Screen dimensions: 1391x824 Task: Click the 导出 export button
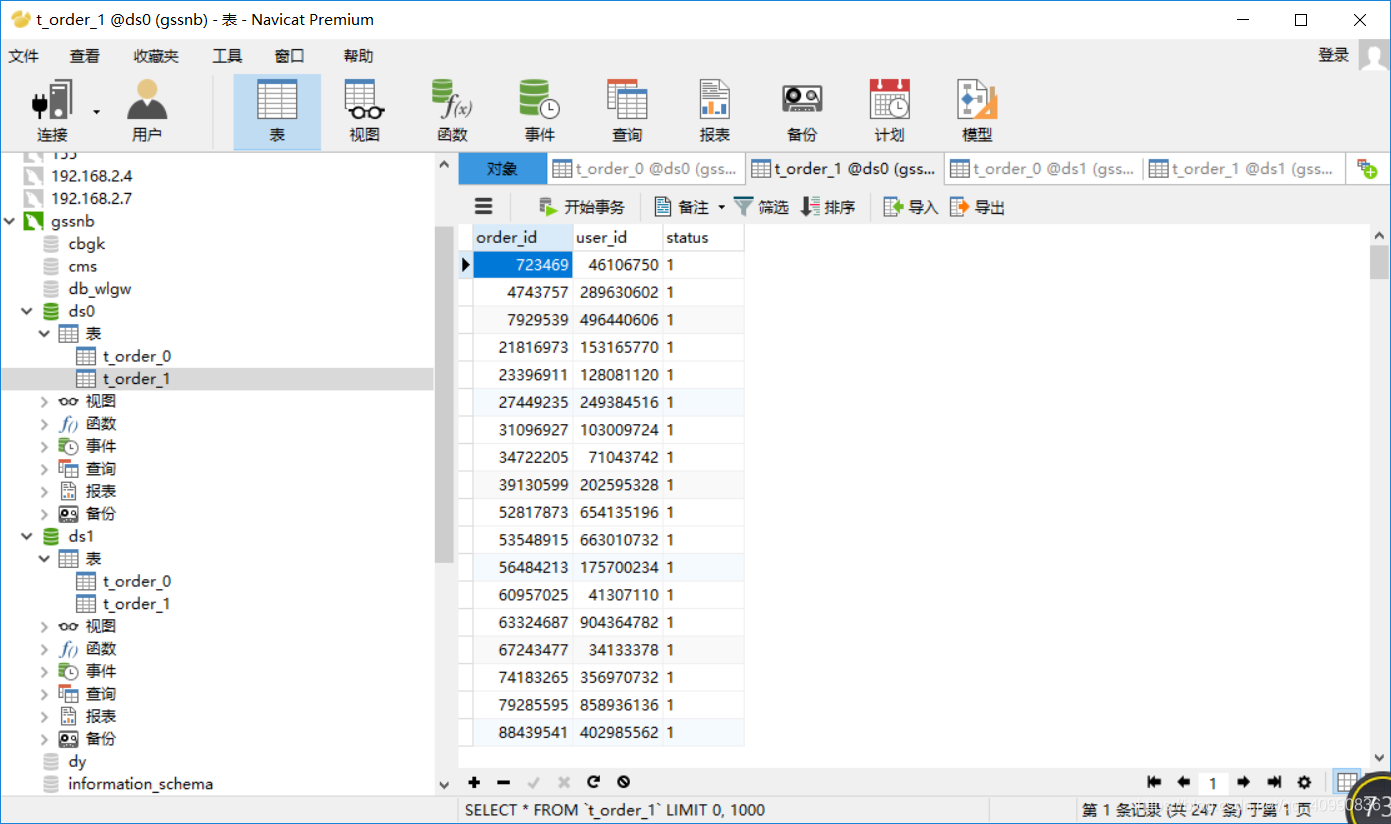977,207
